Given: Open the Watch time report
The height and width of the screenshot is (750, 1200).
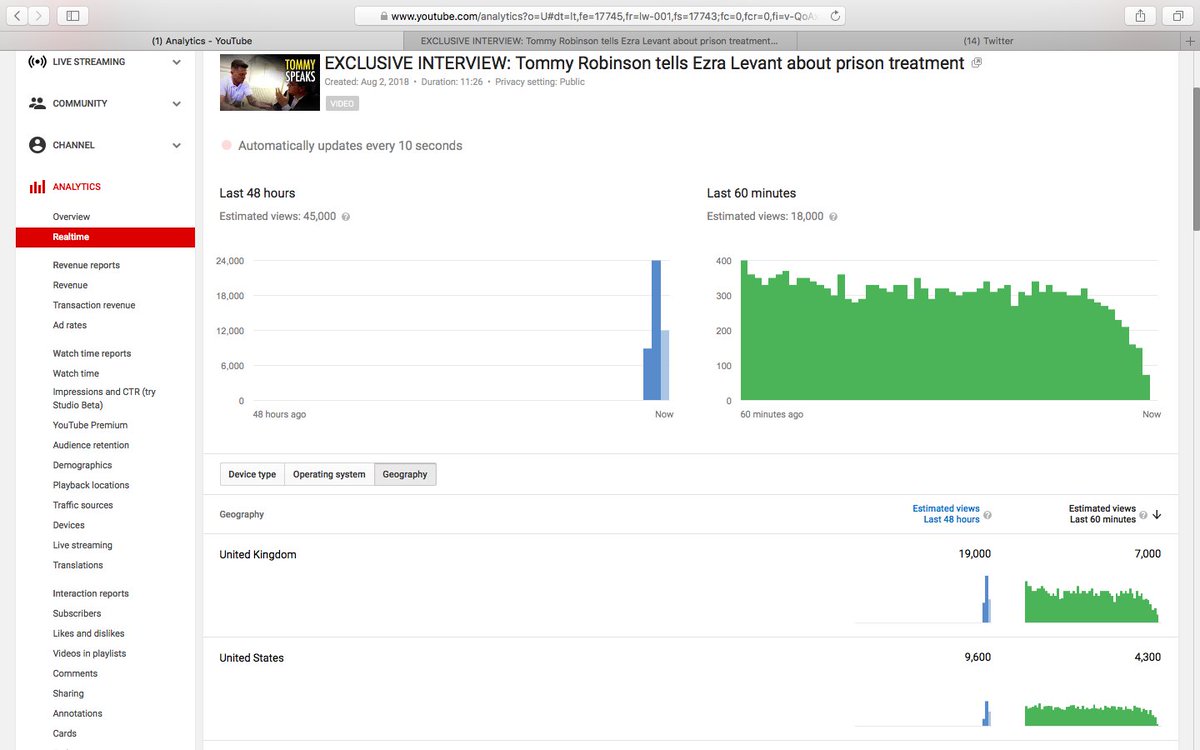Looking at the screenshot, I should 76,373.
